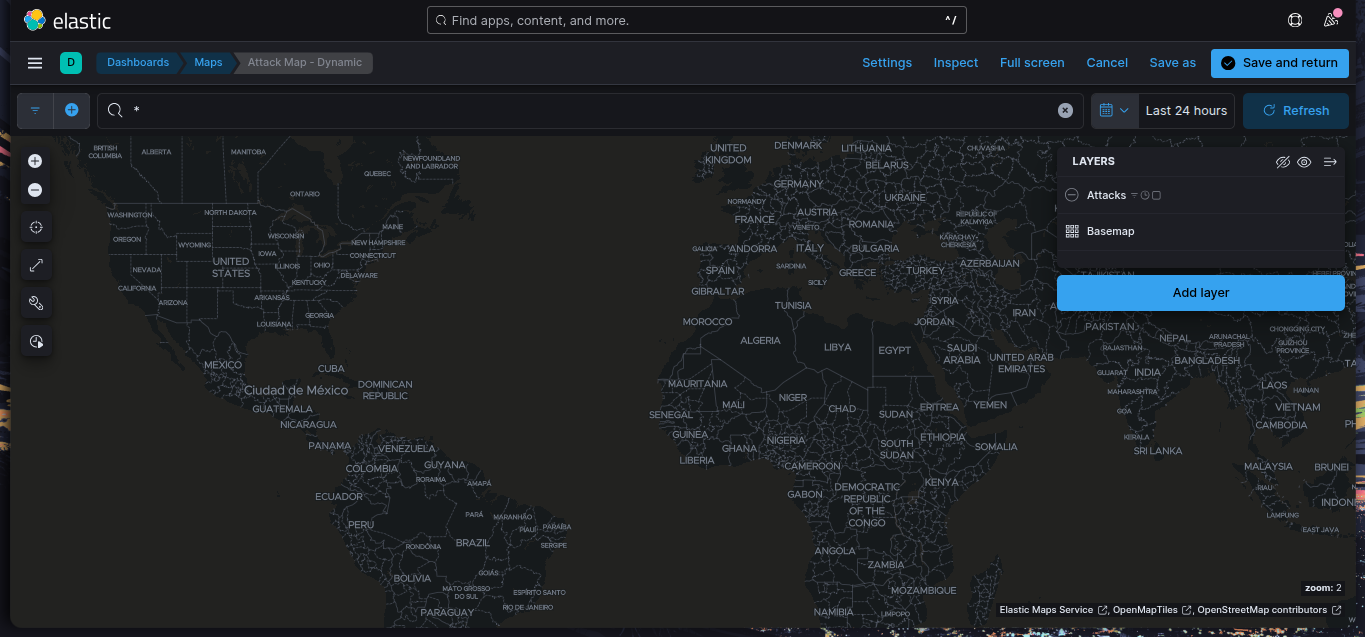The height and width of the screenshot is (637, 1365).
Task: Click the Add layer button
Action: click(x=1200, y=293)
